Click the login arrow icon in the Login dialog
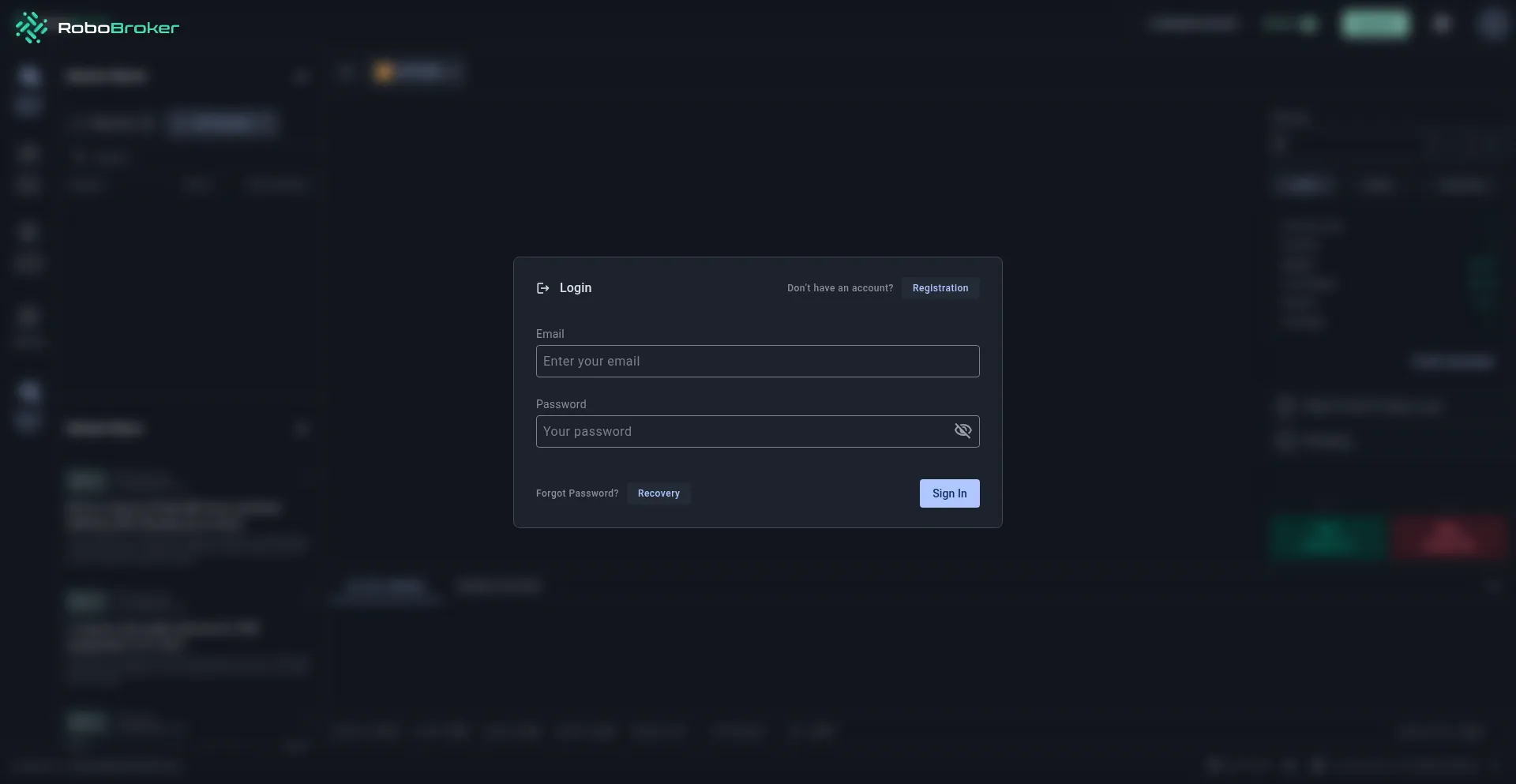The width and height of the screenshot is (1516, 784). coord(542,288)
